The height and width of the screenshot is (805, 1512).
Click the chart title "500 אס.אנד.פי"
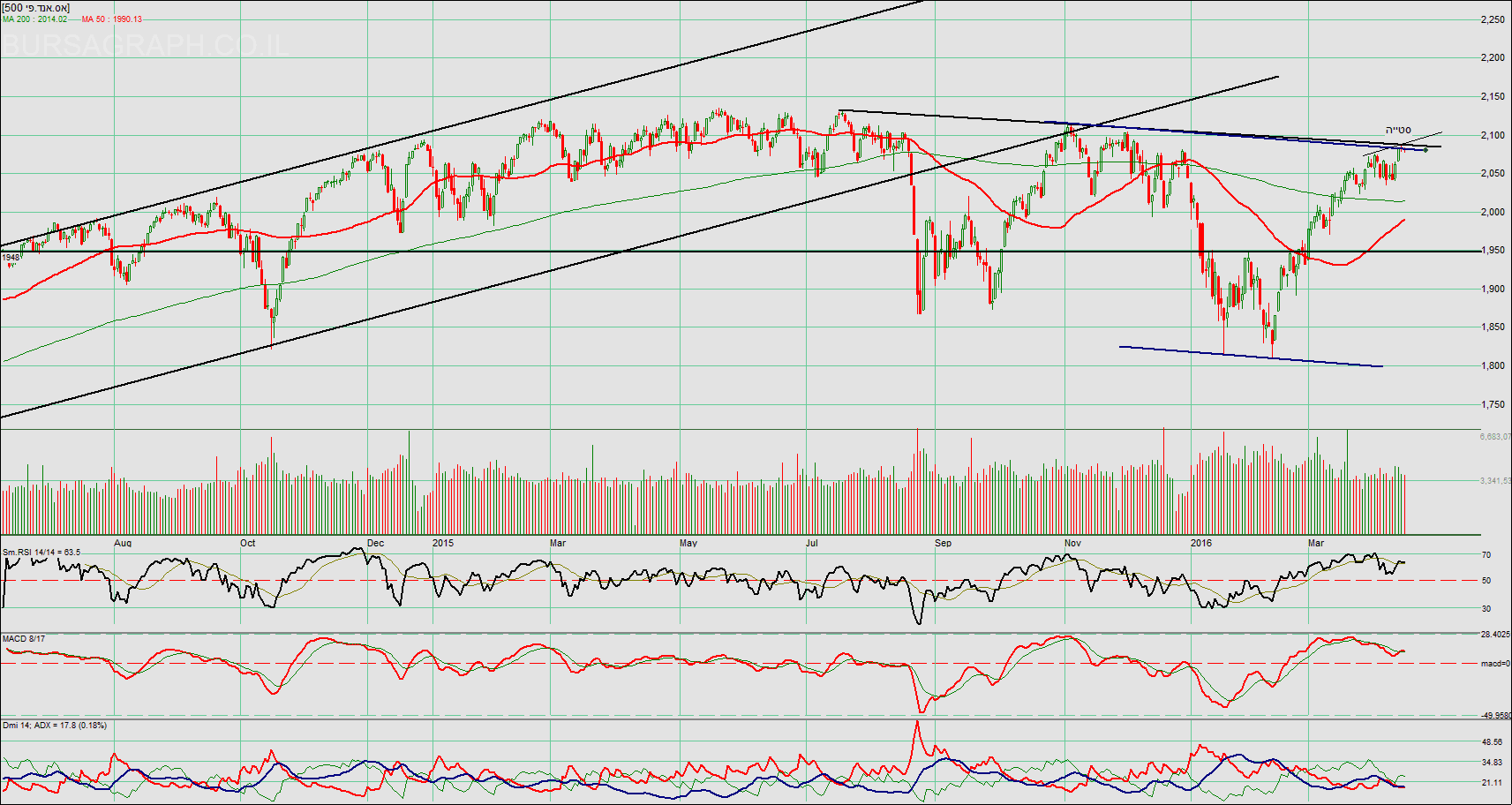tap(36, 8)
